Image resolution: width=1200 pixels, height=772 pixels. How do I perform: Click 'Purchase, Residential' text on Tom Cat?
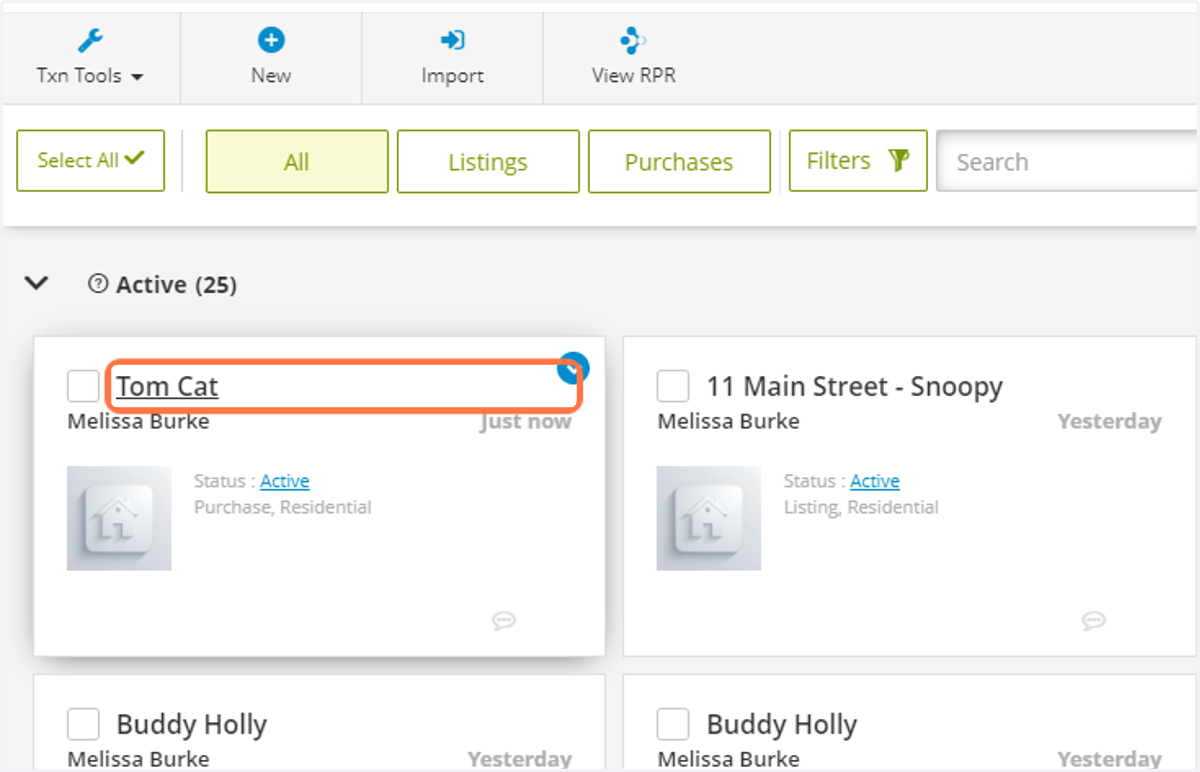click(283, 507)
